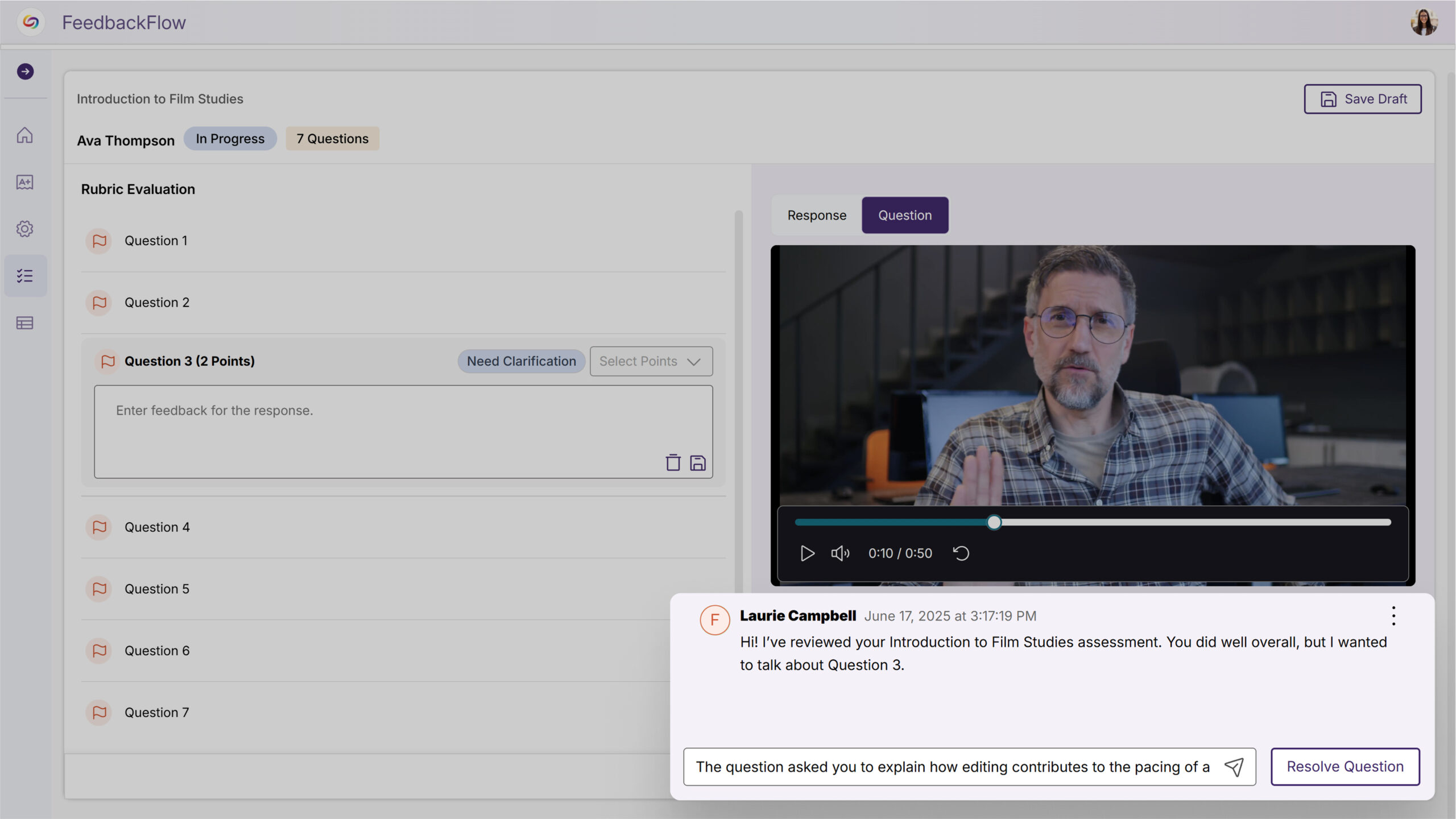Open the Select Points dropdown

click(x=651, y=361)
